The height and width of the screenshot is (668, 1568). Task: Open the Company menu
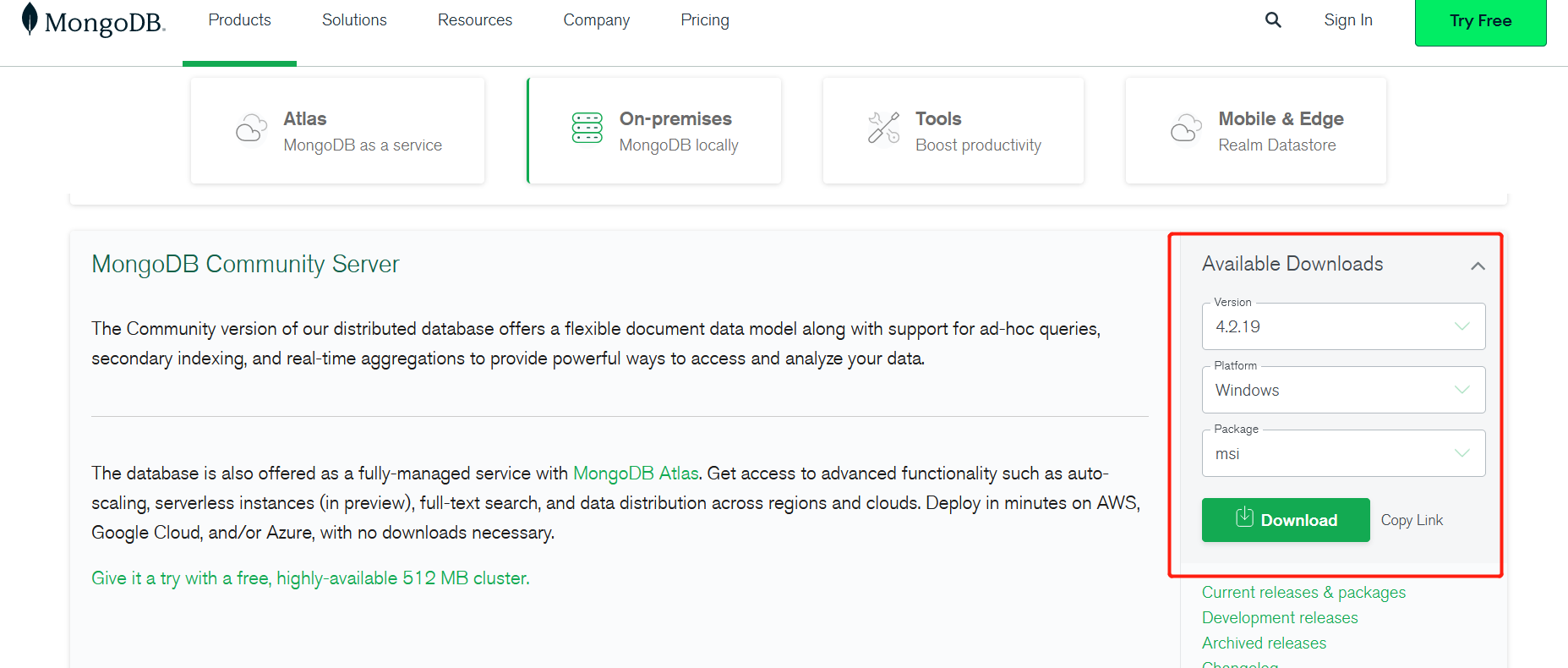point(597,19)
